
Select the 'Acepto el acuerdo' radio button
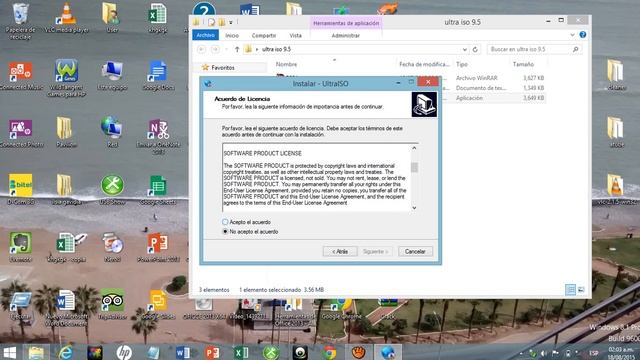pyautogui.click(x=225, y=222)
